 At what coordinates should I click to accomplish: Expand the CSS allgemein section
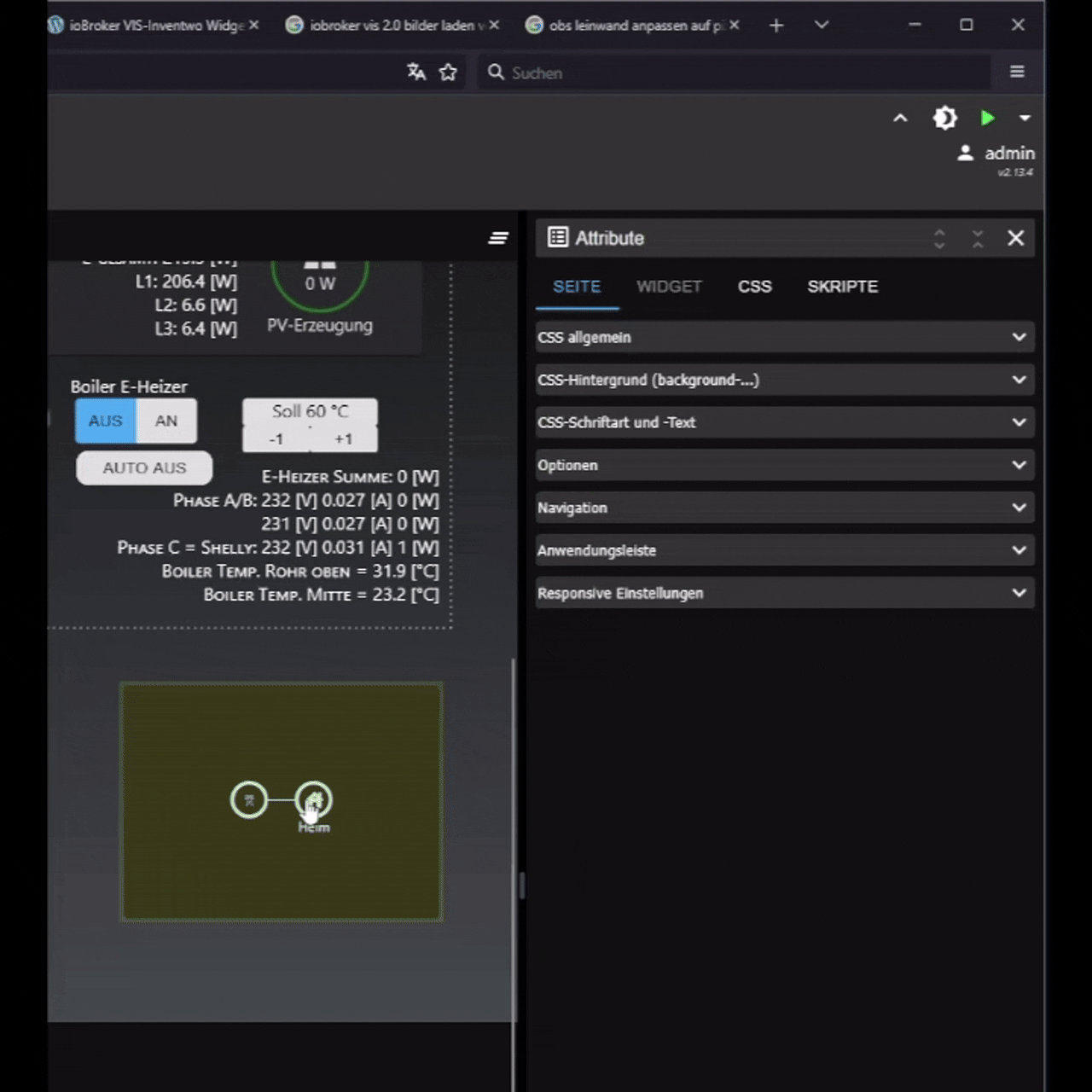pos(784,337)
